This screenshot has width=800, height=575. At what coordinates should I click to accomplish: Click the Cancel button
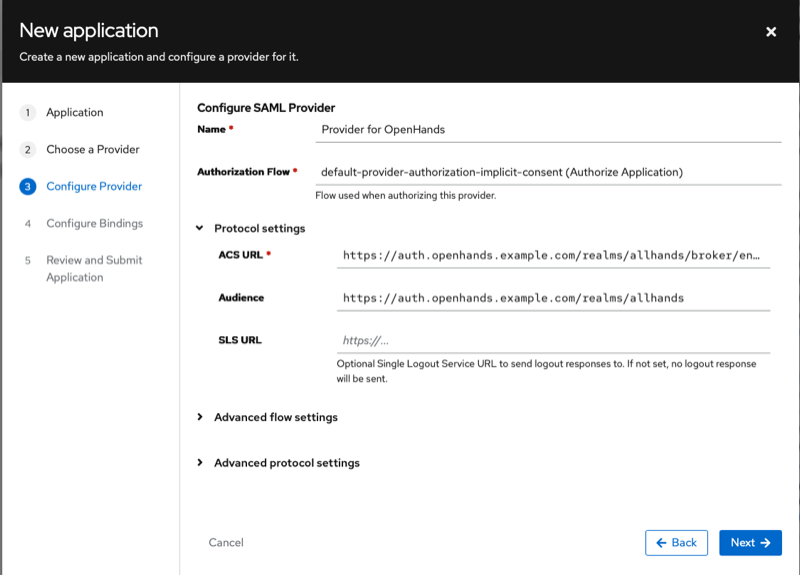click(226, 542)
